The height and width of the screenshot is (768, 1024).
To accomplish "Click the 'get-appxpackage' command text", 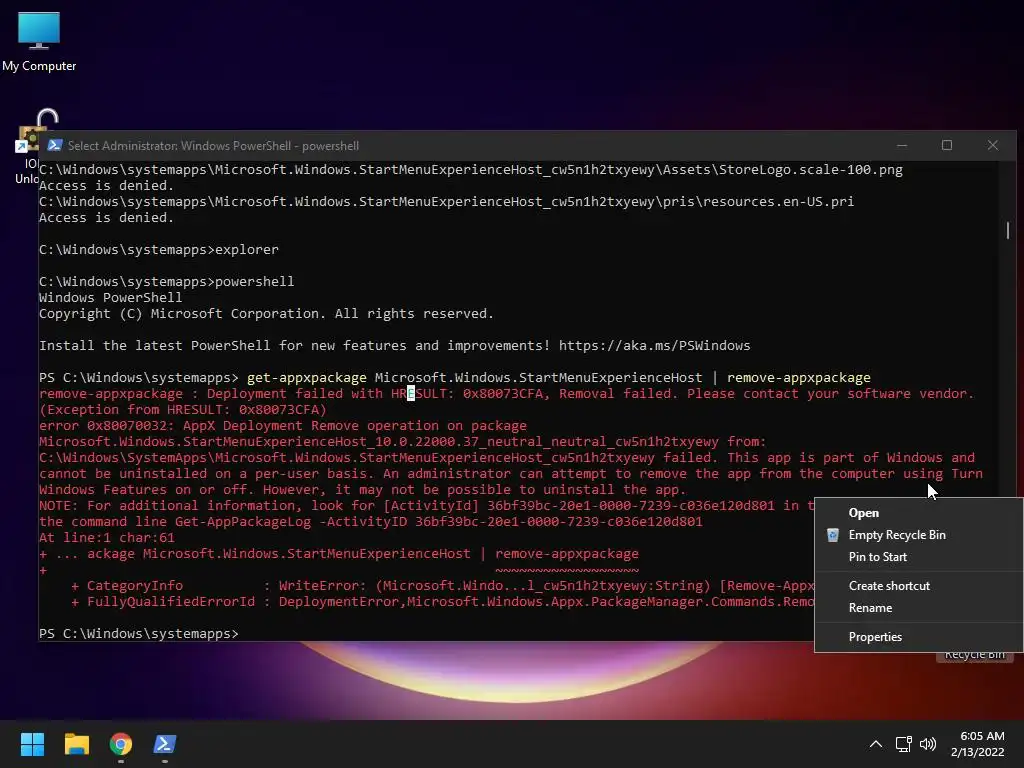I will point(306,377).
